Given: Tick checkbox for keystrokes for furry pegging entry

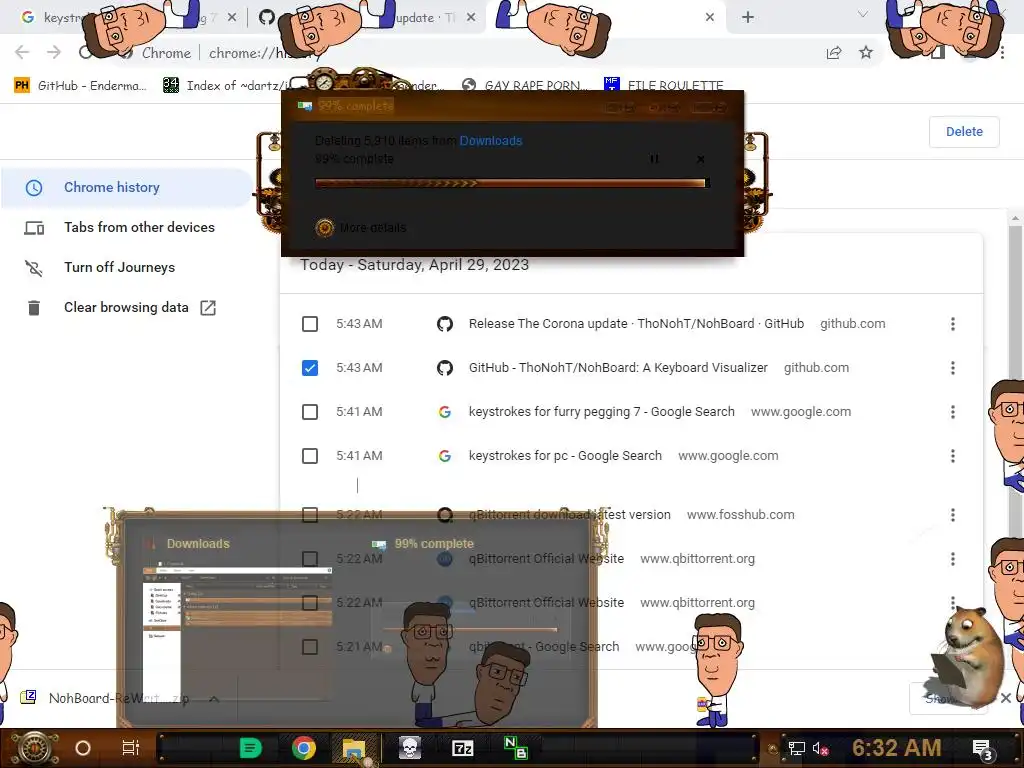Looking at the screenshot, I should (x=310, y=412).
